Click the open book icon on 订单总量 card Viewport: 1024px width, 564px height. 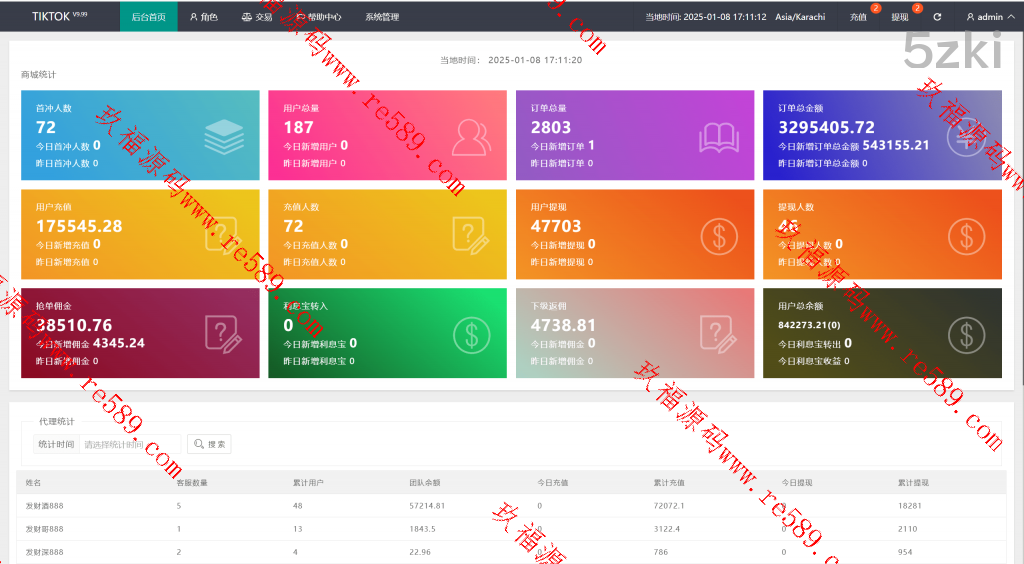point(719,136)
